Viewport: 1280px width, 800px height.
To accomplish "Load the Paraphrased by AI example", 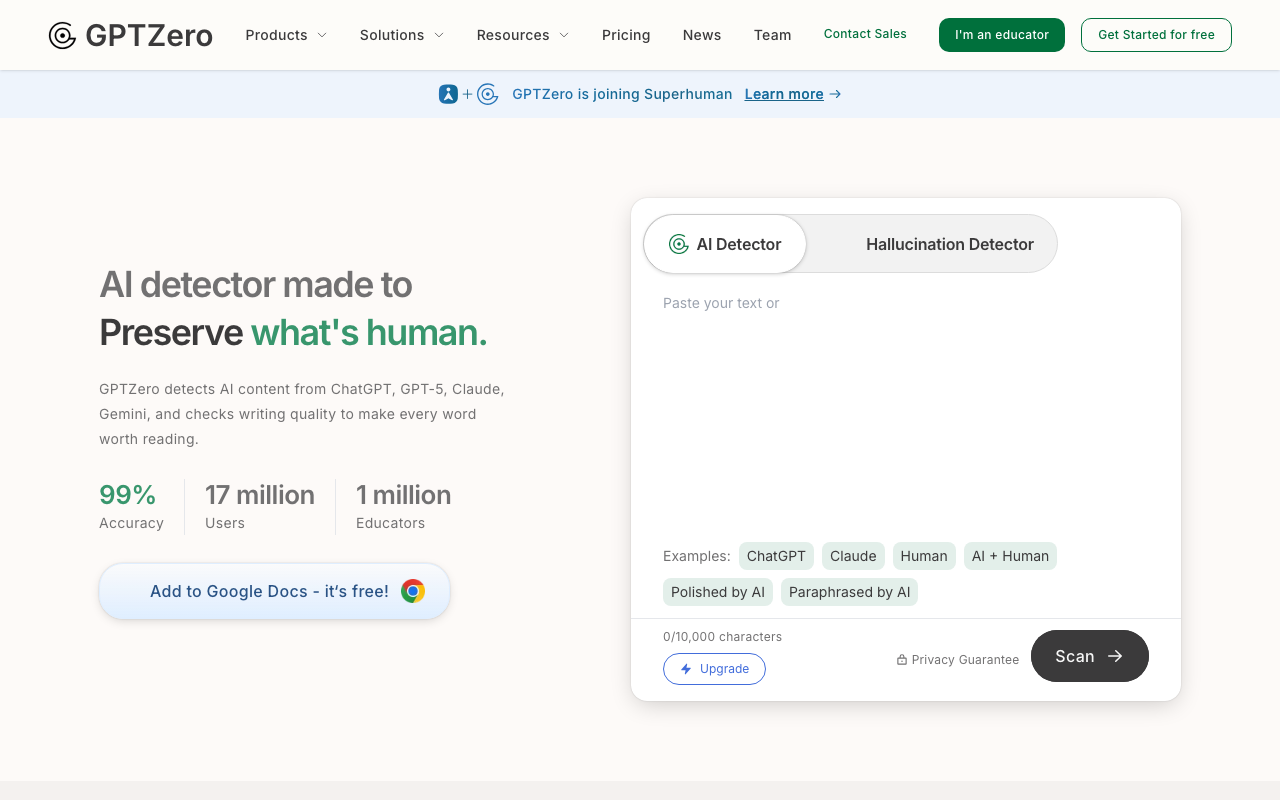I will tap(850, 592).
